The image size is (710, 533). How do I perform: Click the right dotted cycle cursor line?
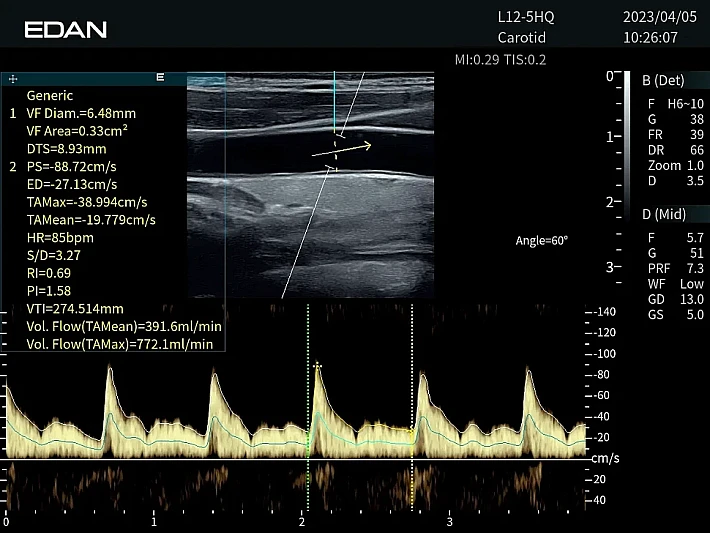click(412, 410)
